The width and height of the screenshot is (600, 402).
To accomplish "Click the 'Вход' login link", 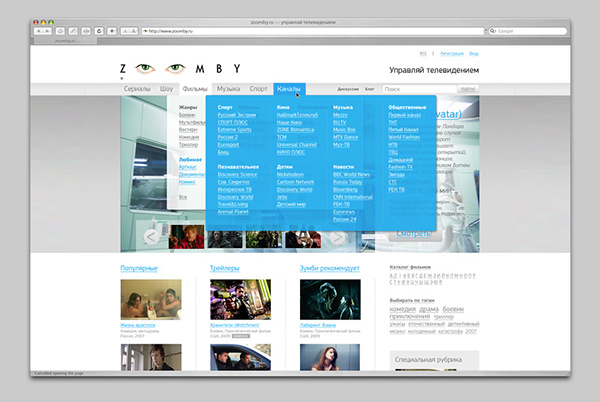I will click(x=474, y=54).
